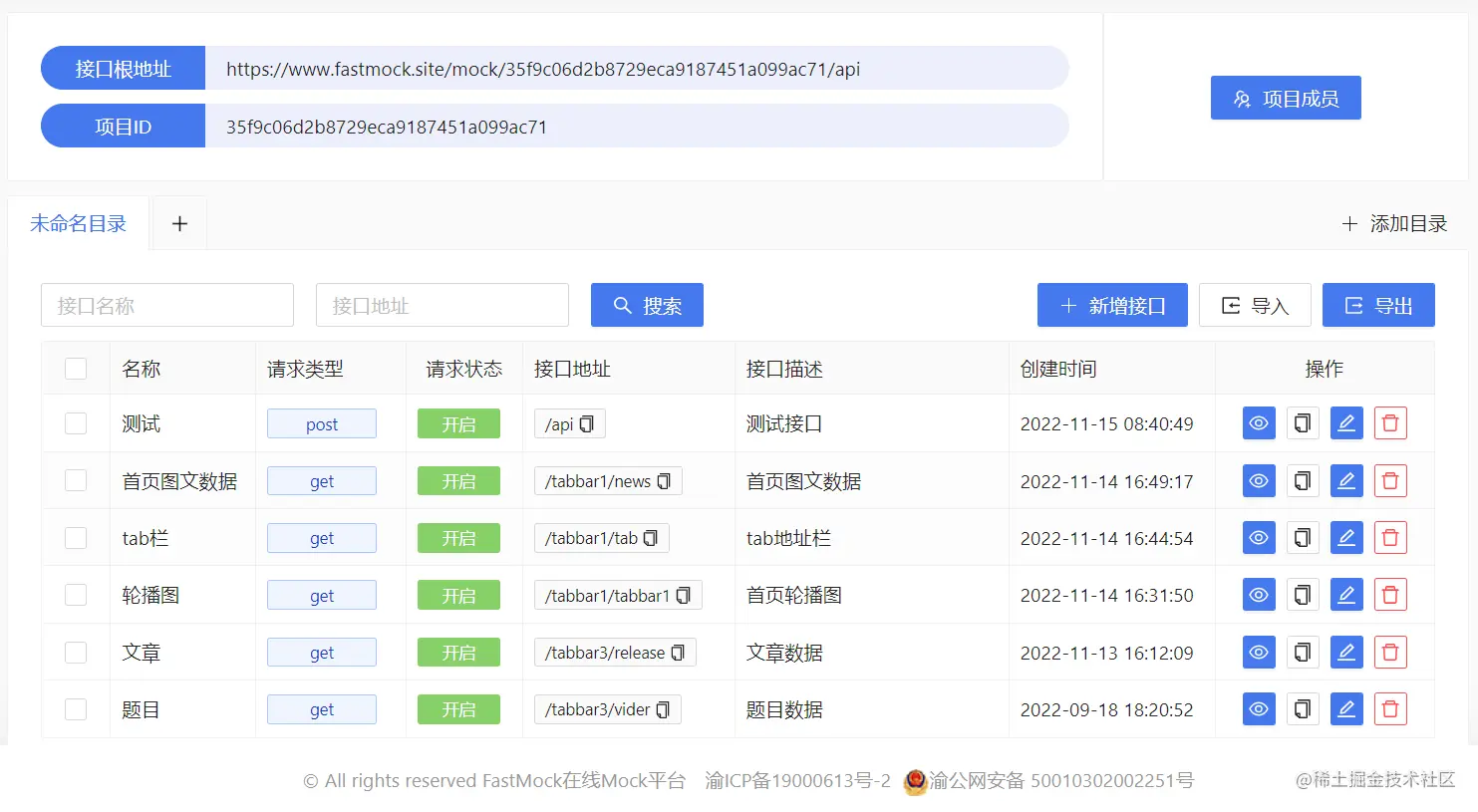This screenshot has width=1478, height=812.
Task: Copy the tab栏 row using action icon
Action: click(1303, 538)
